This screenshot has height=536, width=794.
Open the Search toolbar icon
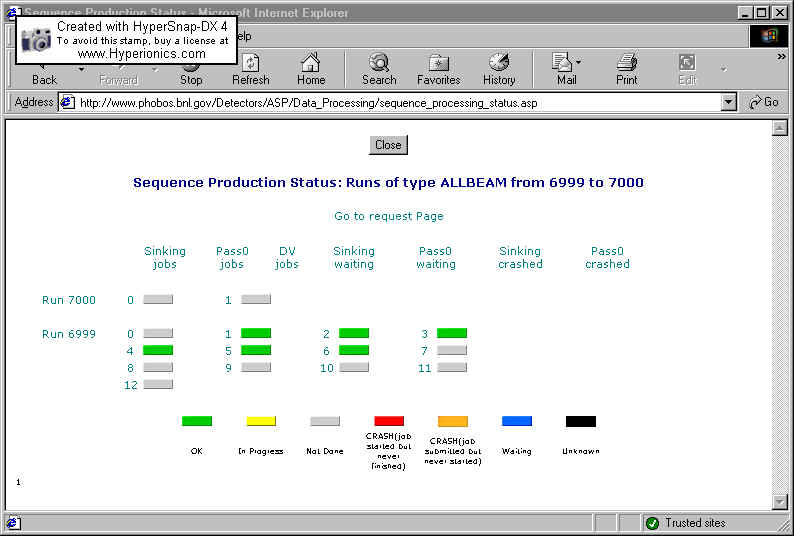click(x=379, y=70)
